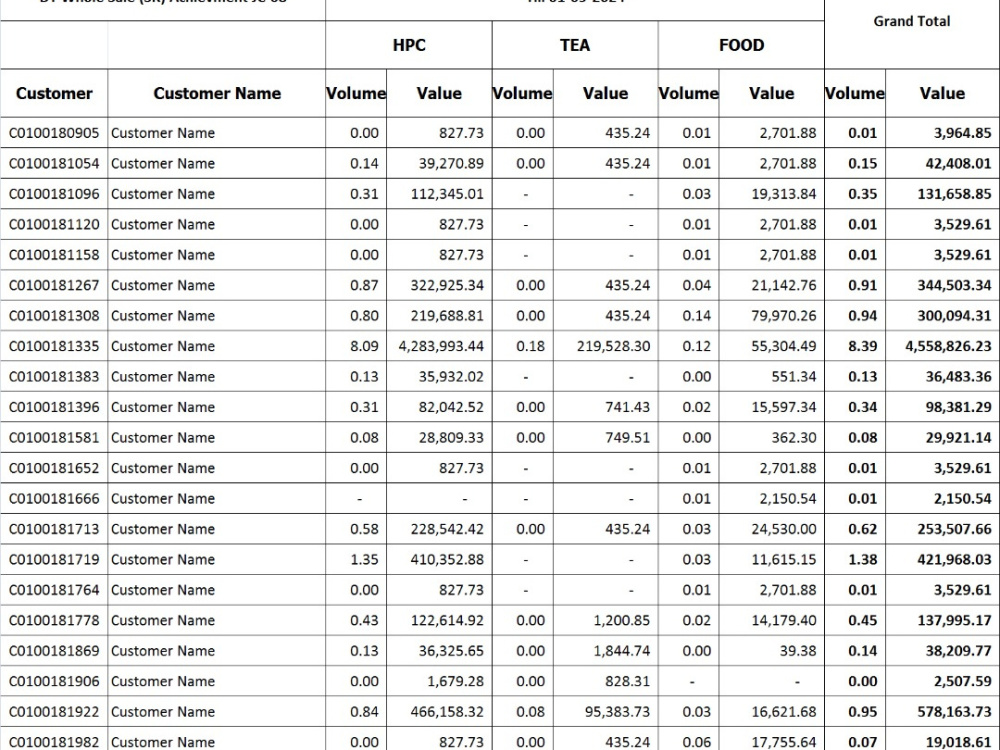The image size is (1000, 750).
Task: Click FOOD value 79,970.26
Action: 784,316
